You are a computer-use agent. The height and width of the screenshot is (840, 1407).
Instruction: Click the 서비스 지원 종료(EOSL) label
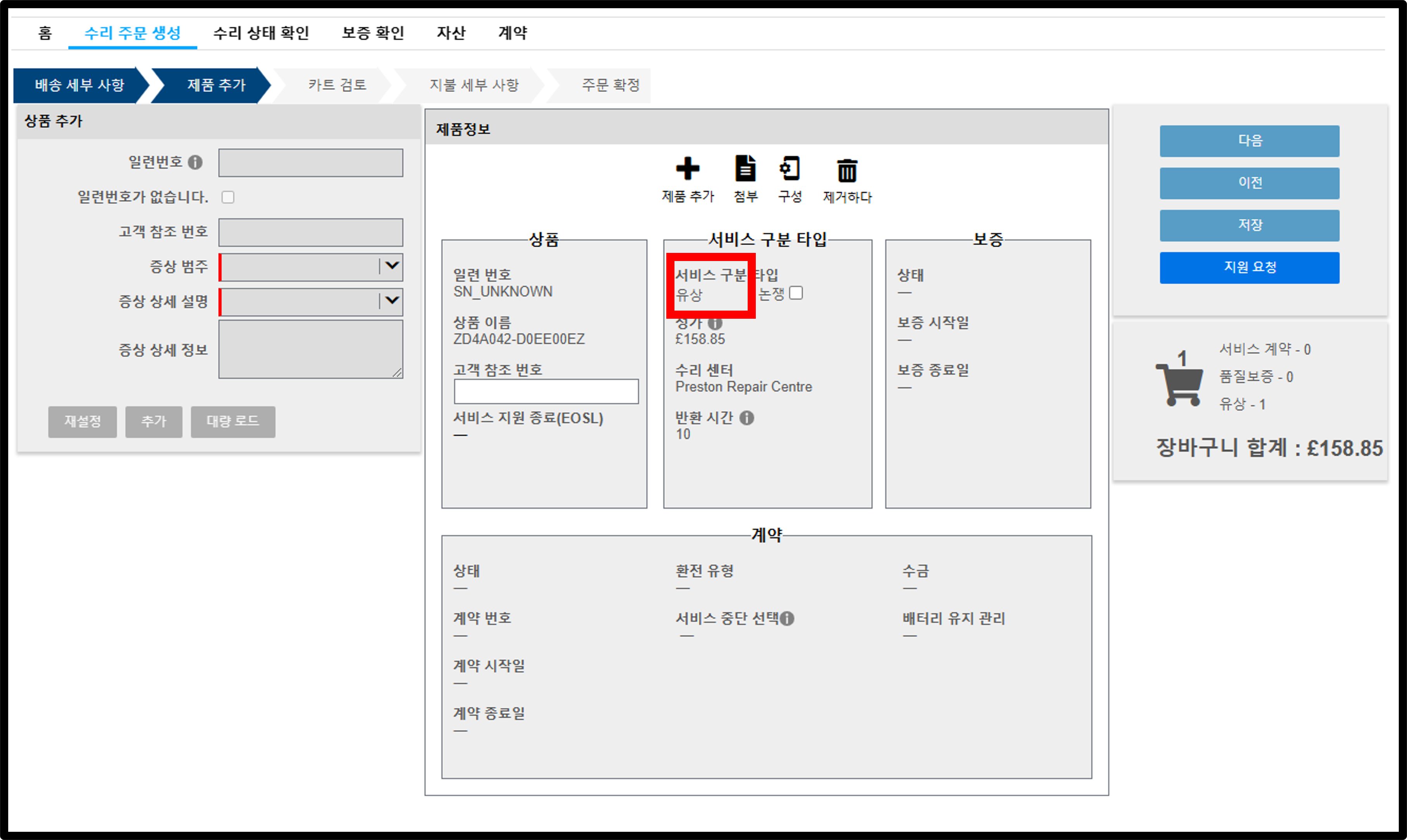[x=528, y=418]
